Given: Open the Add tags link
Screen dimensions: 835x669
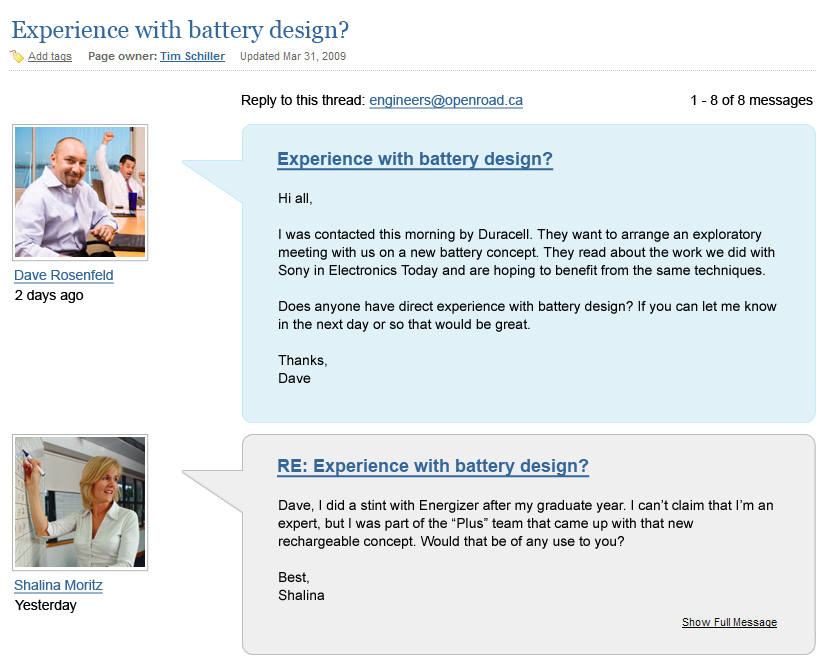Looking at the screenshot, I should (x=50, y=57).
